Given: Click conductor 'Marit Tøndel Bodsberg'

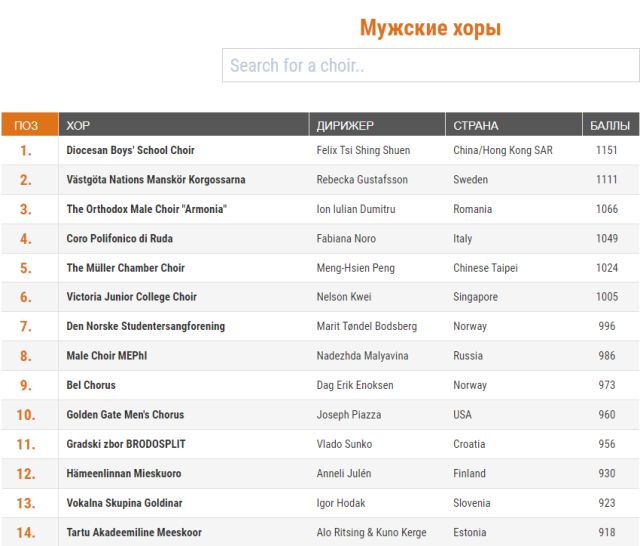Looking at the screenshot, I should (367, 326).
